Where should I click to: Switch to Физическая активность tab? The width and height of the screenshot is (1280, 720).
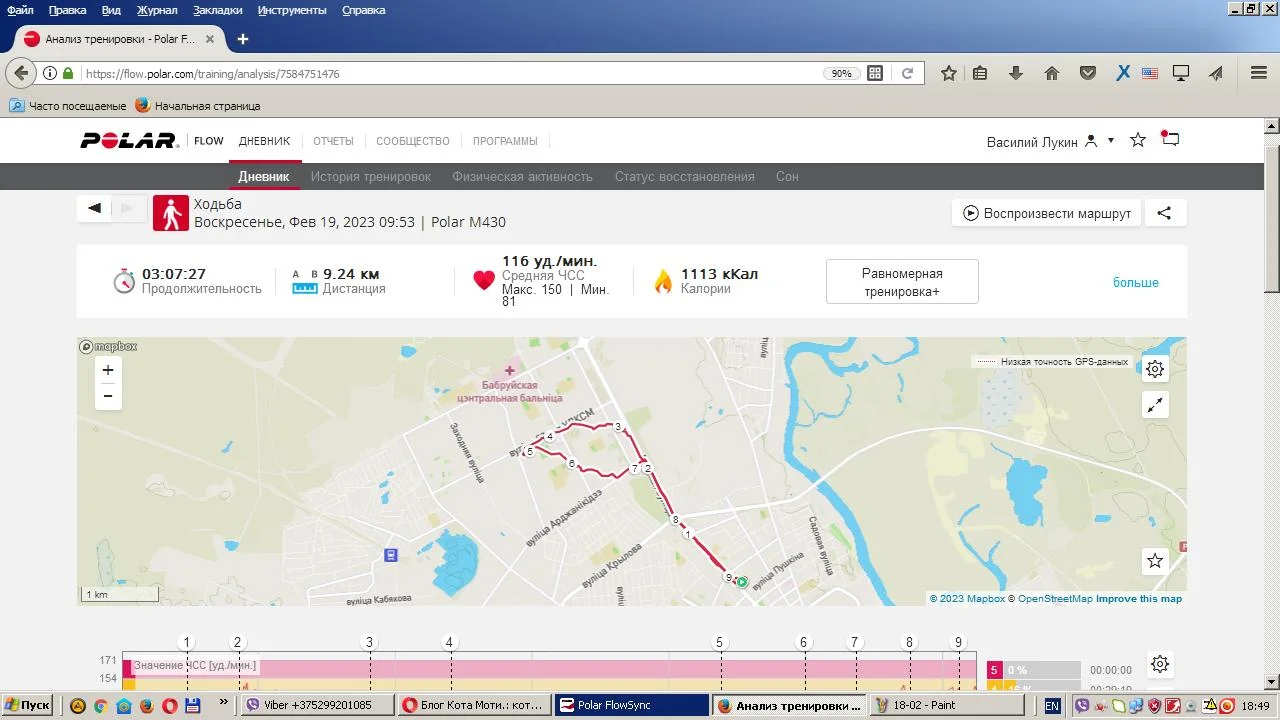click(x=522, y=176)
